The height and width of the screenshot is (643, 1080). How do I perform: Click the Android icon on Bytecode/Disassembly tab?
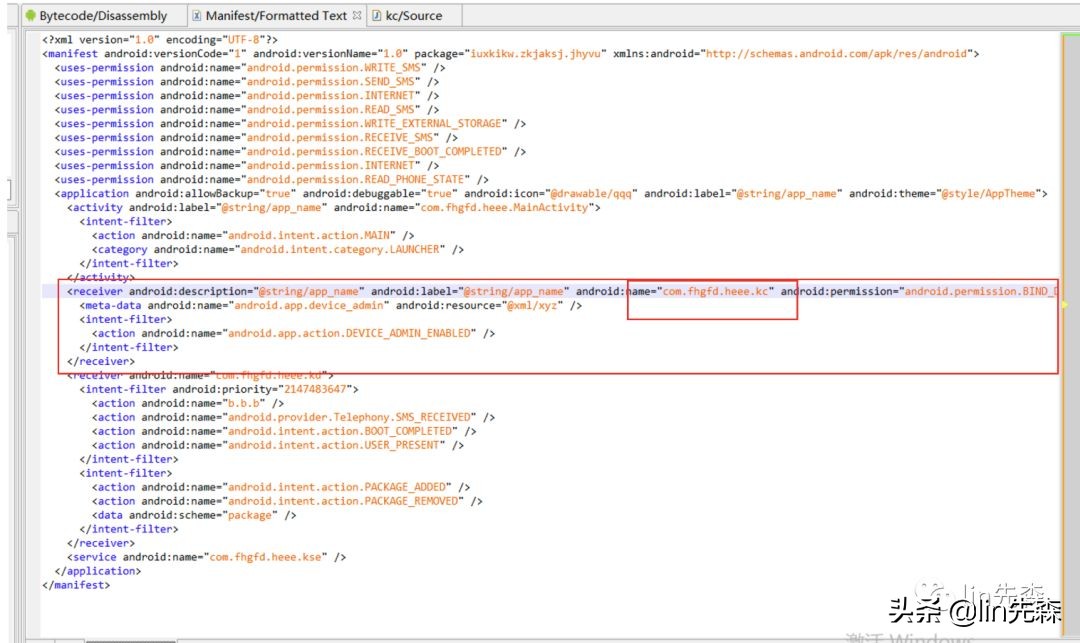[x=30, y=16]
